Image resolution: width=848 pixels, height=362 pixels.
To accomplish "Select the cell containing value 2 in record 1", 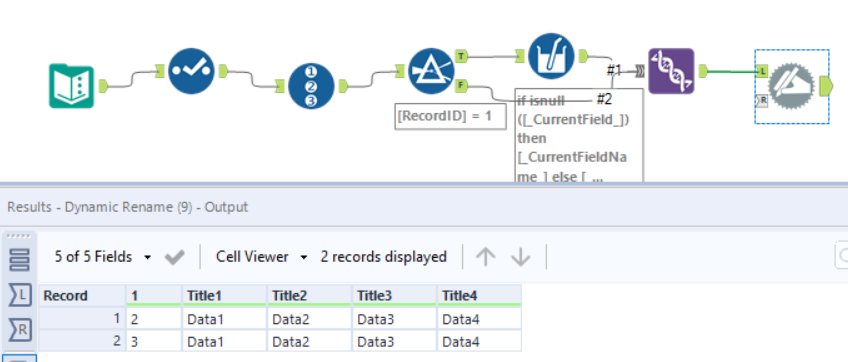I will click(x=154, y=319).
